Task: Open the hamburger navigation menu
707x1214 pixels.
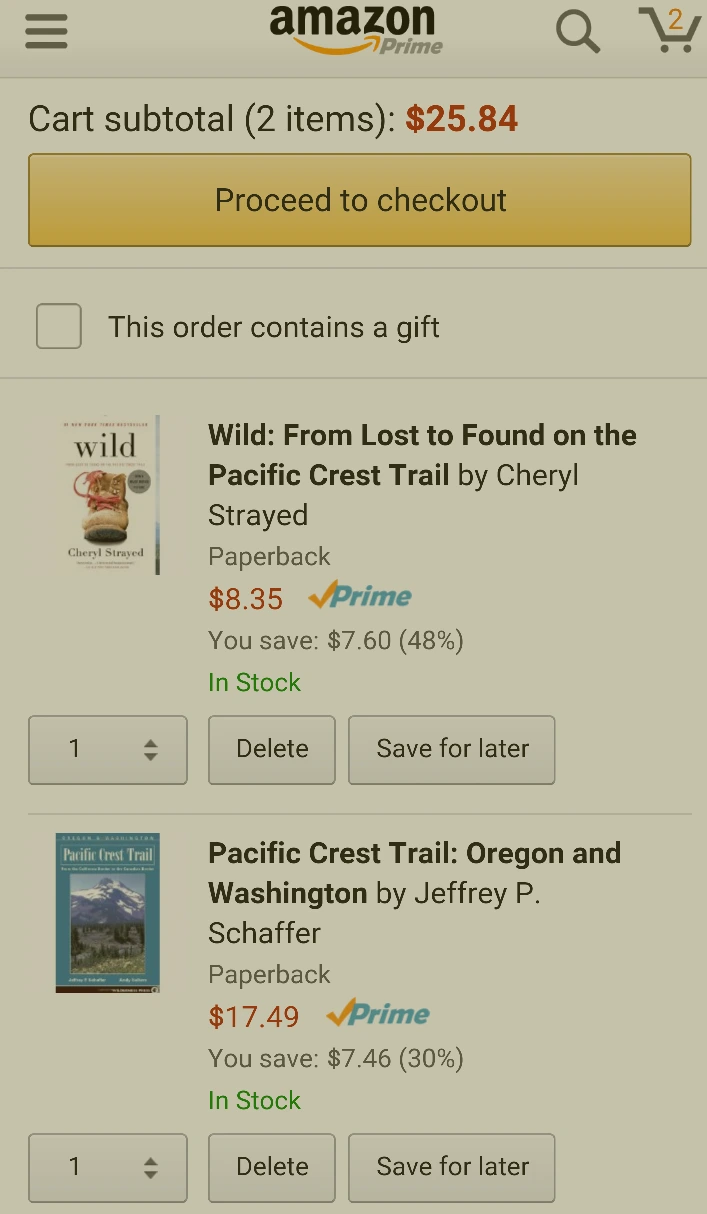Action: (46, 31)
